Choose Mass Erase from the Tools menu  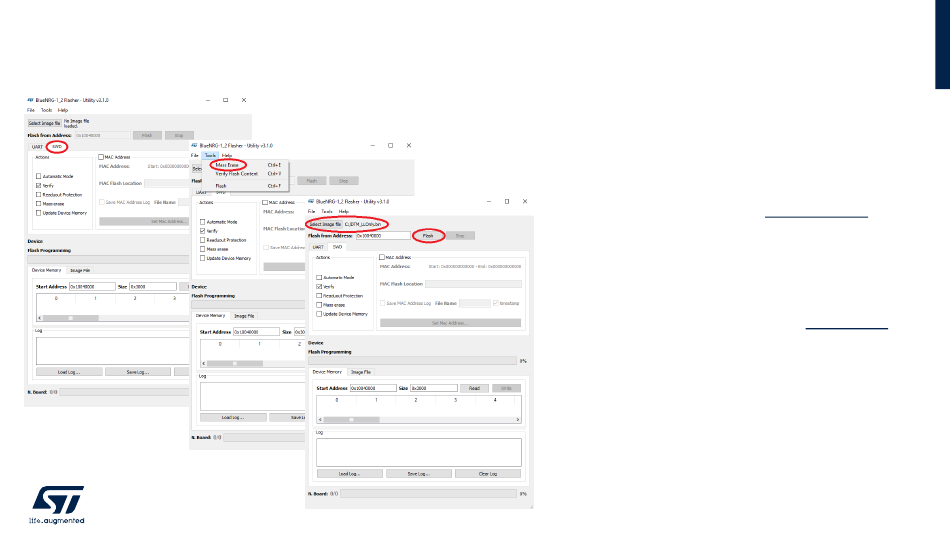(227, 164)
